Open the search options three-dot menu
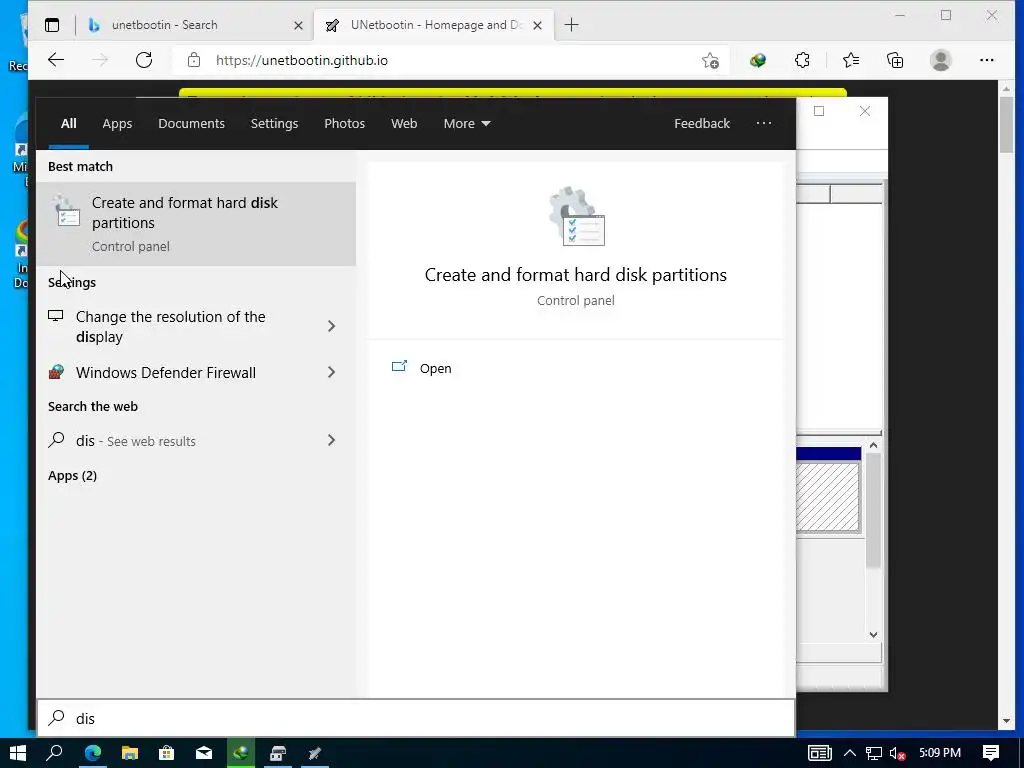1024x768 pixels. 763,123
